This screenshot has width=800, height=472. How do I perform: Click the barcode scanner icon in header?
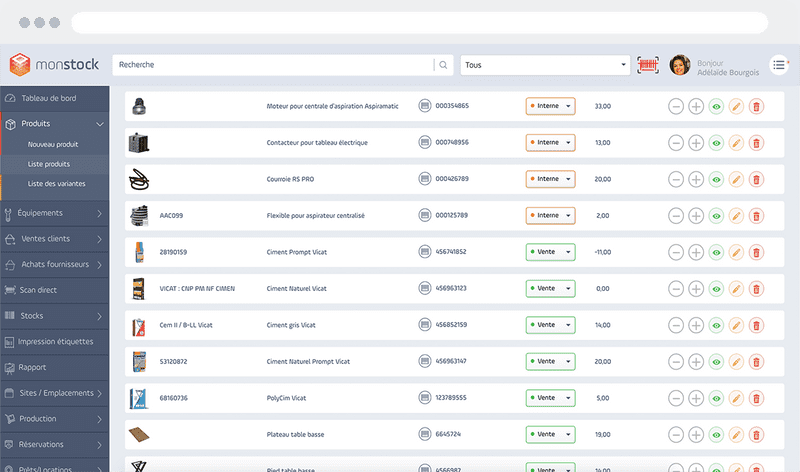tap(647, 65)
